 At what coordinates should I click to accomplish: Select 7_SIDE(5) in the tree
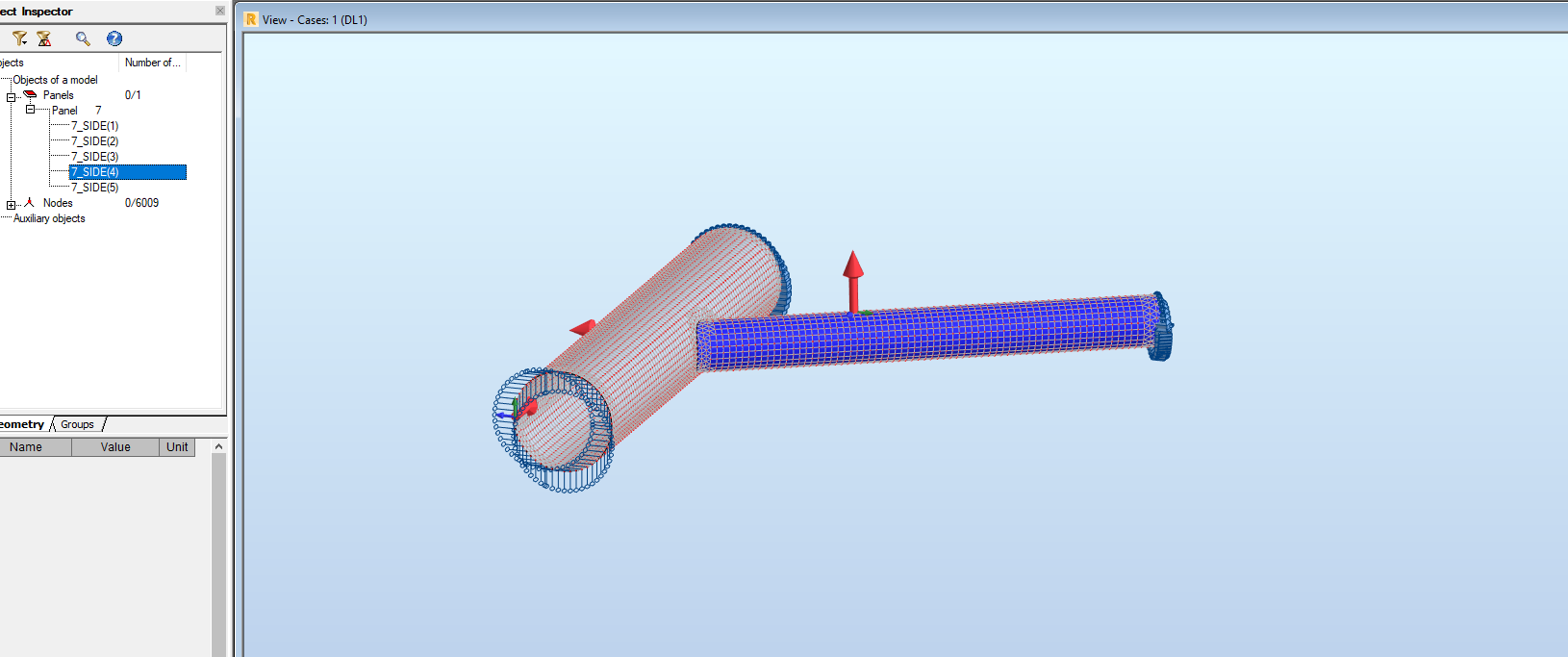click(95, 188)
